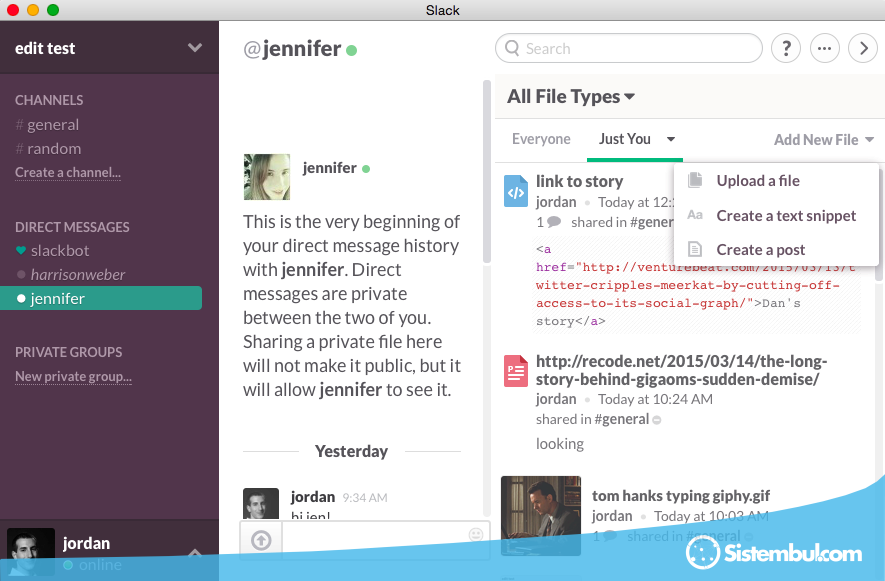Click the heart icon beside slackbot

pyautogui.click(x=21, y=250)
